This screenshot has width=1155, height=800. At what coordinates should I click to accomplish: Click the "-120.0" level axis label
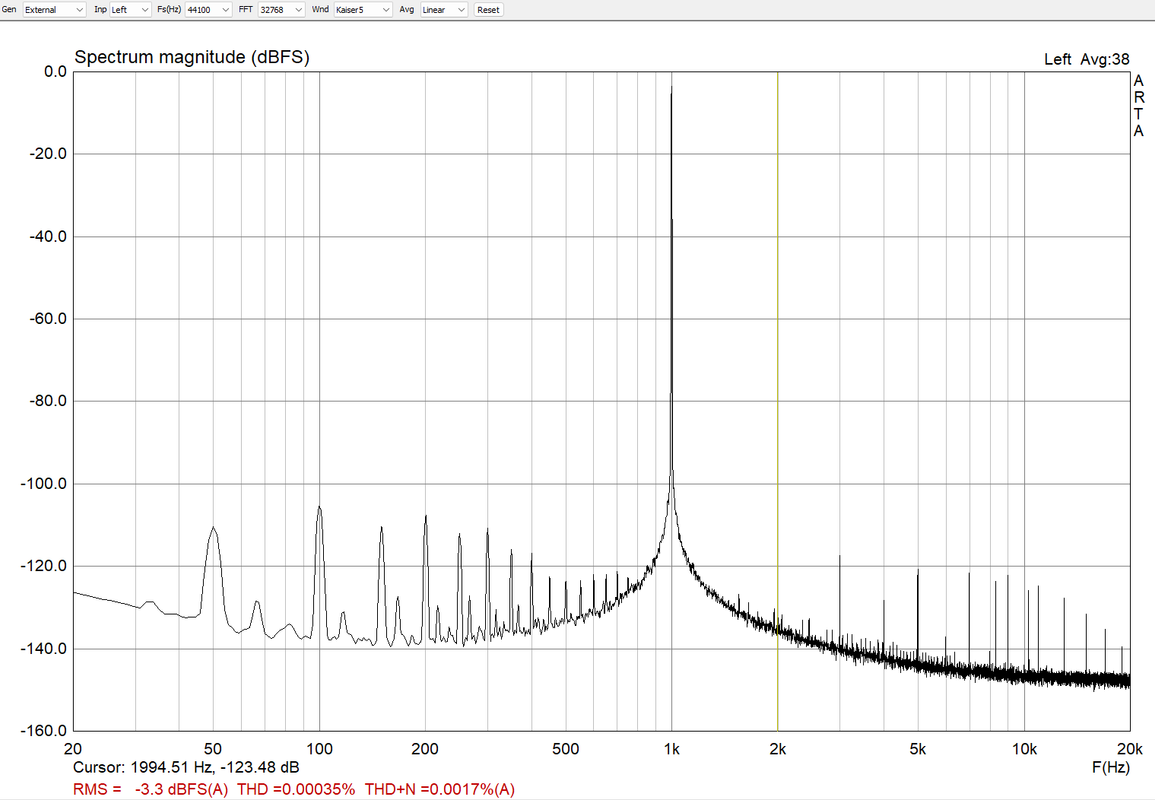pos(44,566)
